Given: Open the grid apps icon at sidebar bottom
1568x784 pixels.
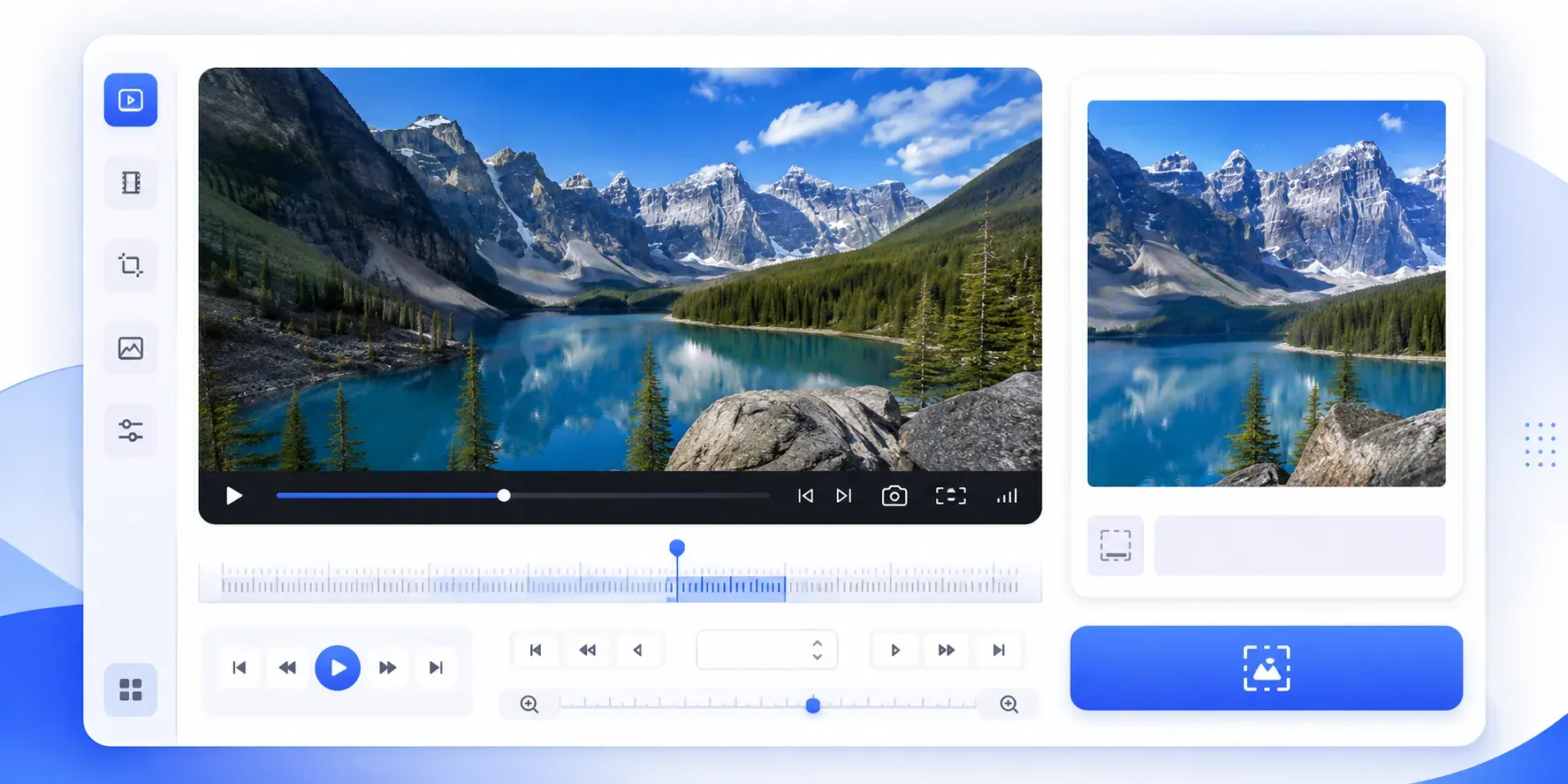Looking at the screenshot, I should [131, 689].
